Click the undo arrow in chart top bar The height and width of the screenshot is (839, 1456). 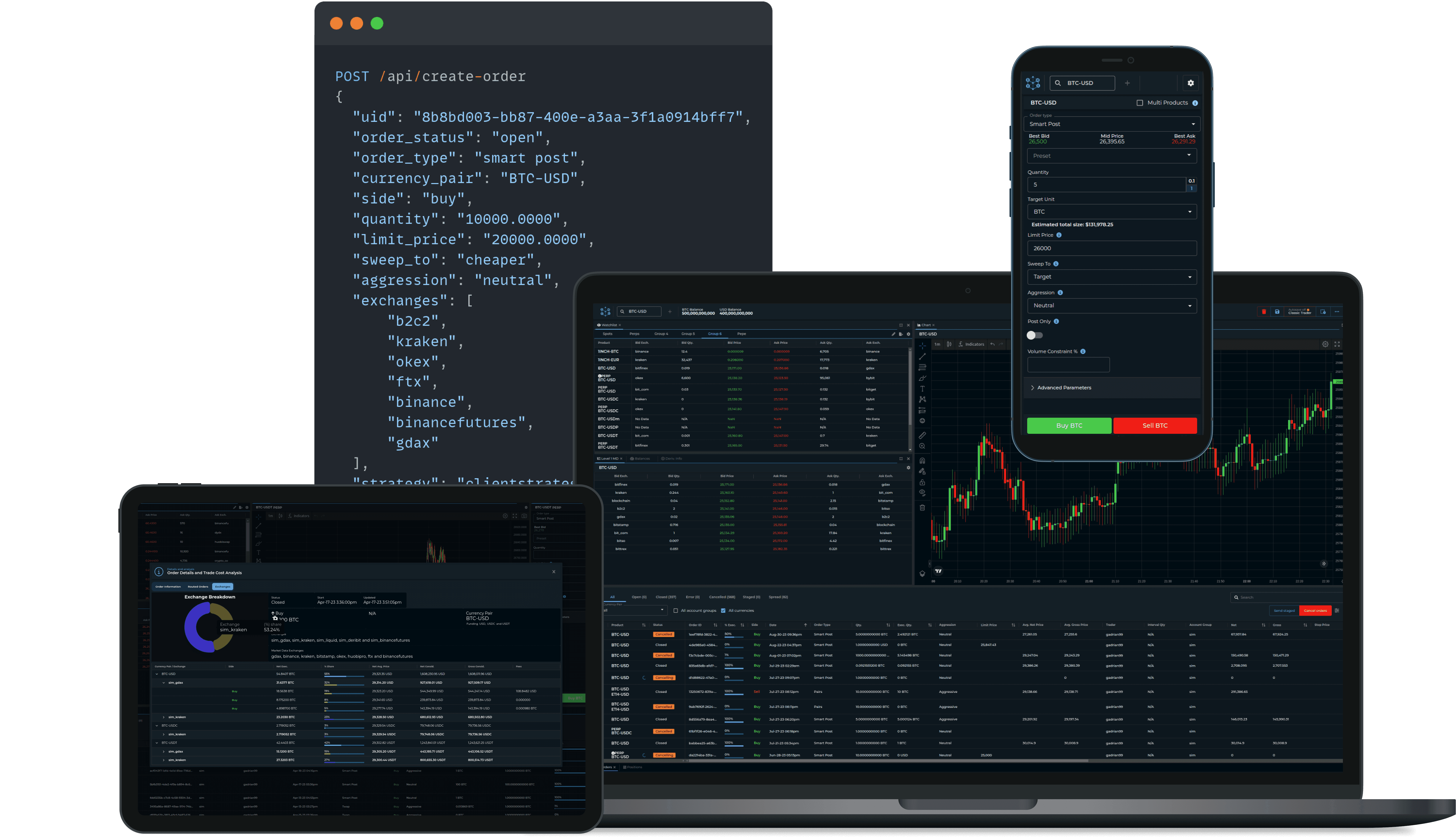click(x=992, y=344)
